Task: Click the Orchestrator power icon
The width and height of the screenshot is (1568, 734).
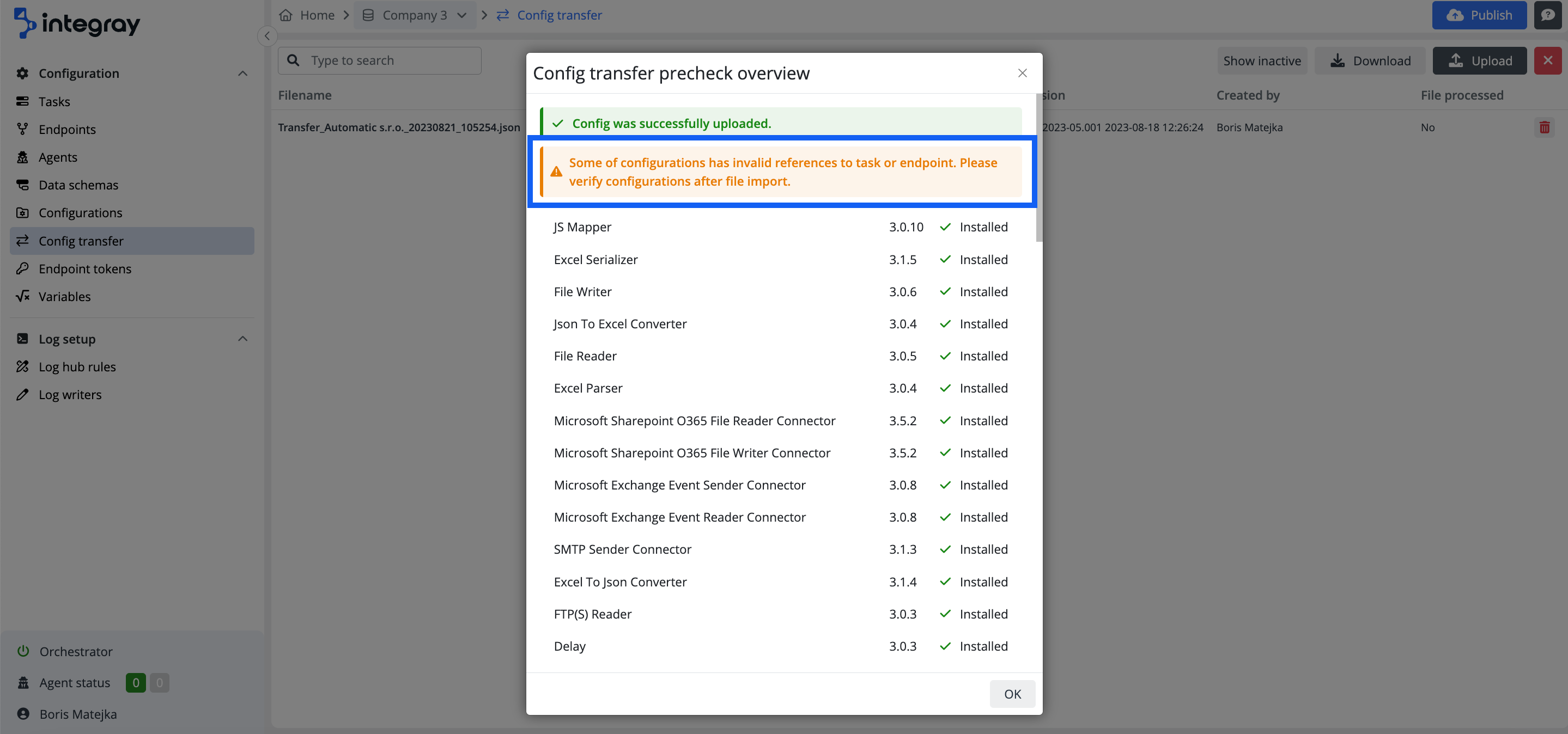Action: [23, 651]
